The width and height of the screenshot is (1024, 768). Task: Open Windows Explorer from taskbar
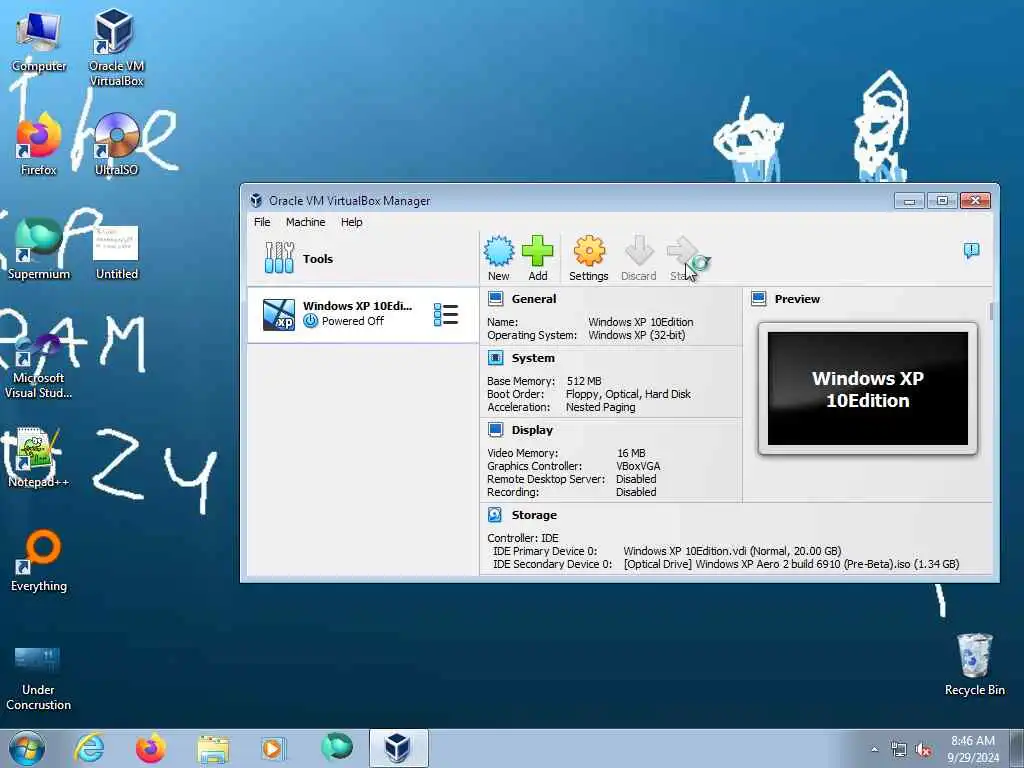(x=213, y=748)
